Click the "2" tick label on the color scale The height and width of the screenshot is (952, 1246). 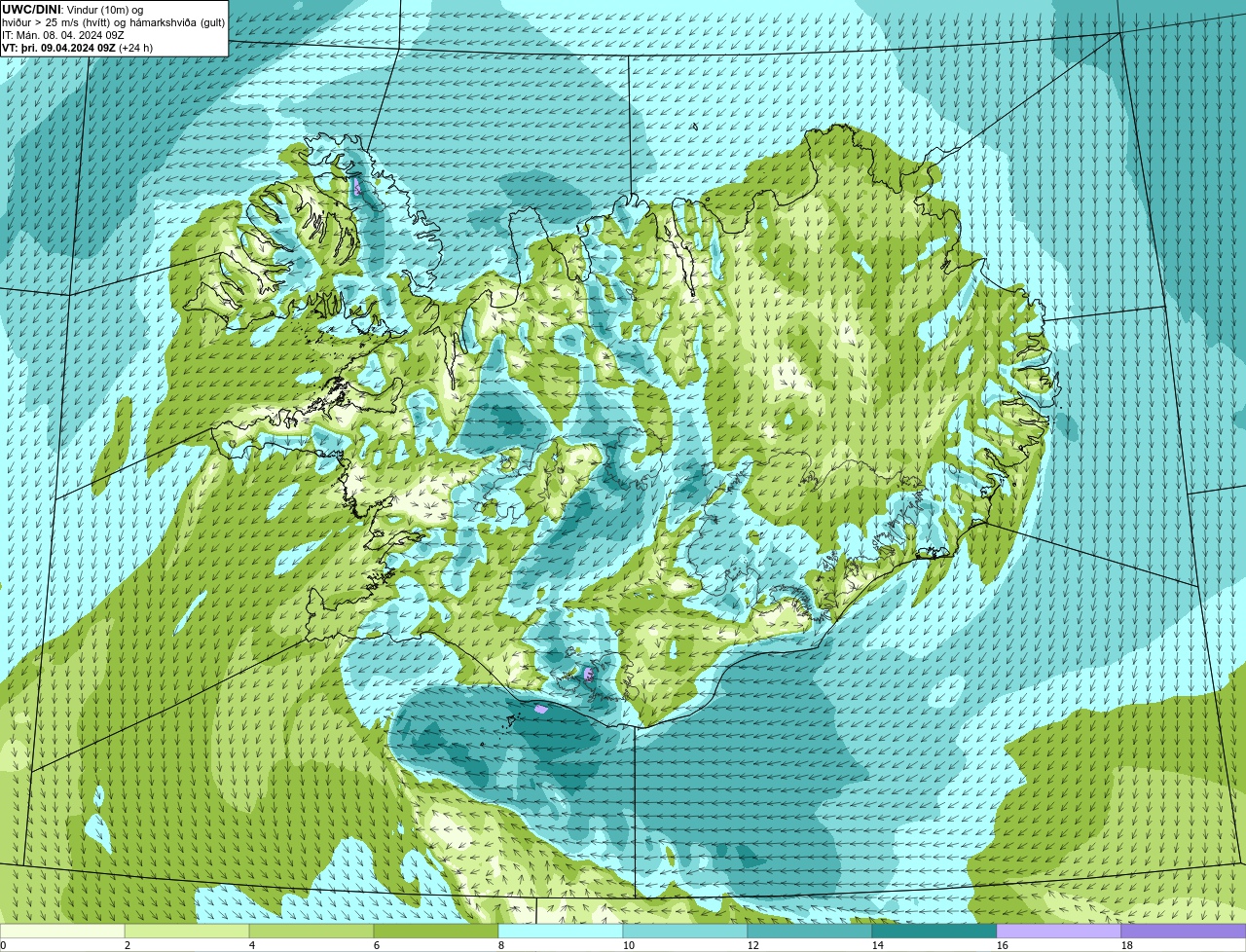click(x=128, y=945)
